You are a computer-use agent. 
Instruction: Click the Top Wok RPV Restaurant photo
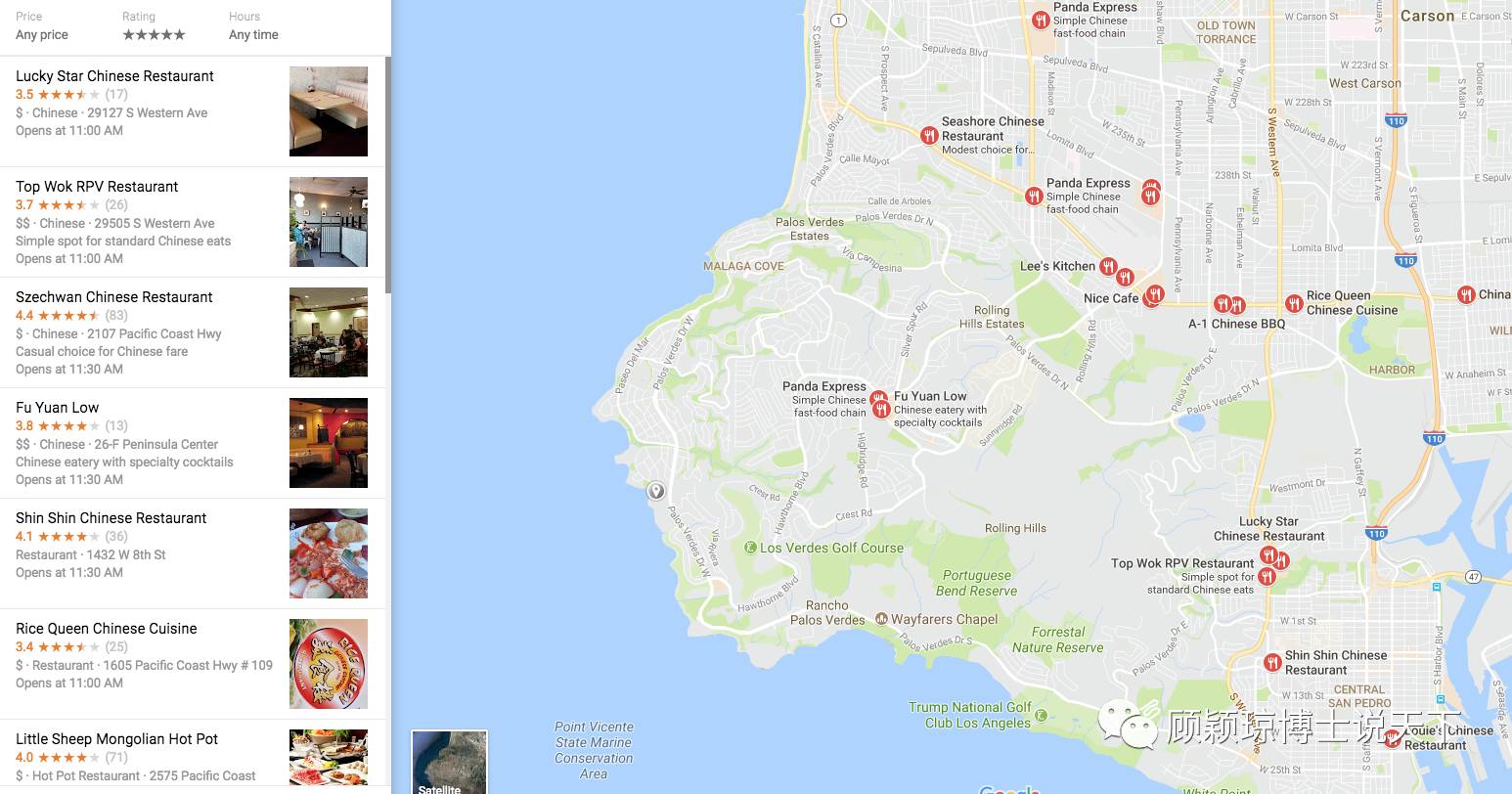pyautogui.click(x=329, y=222)
